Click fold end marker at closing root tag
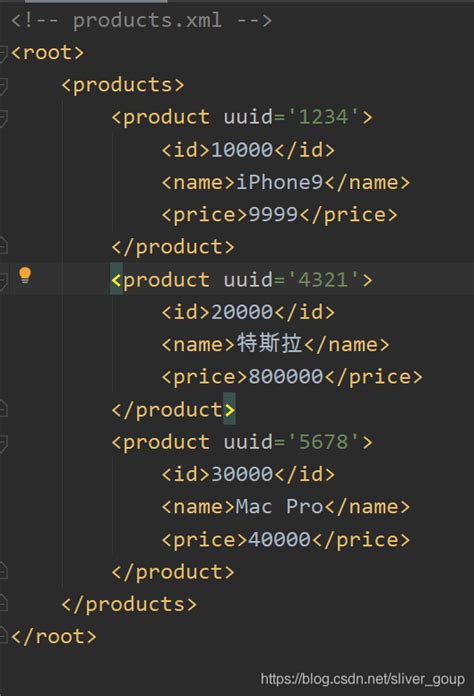 coord(3,635)
